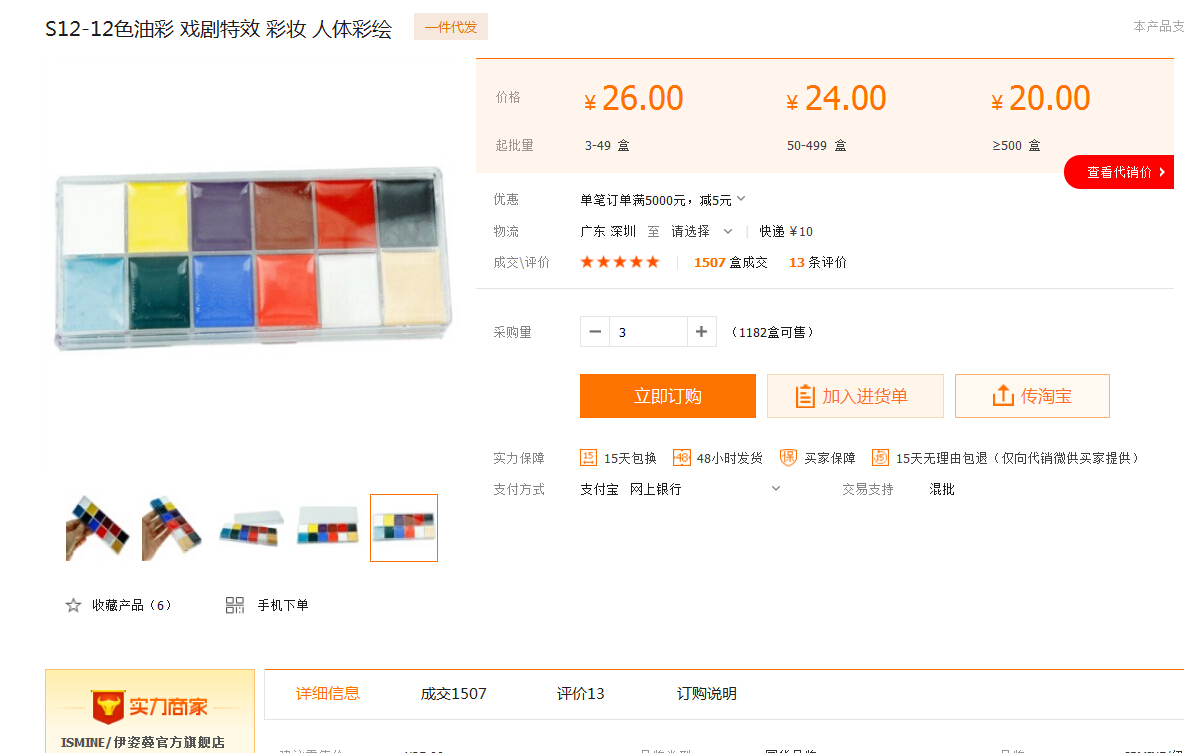
Task: Decrease quantity with the minus button
Action: pyautogui.click(x=595, y=332)
